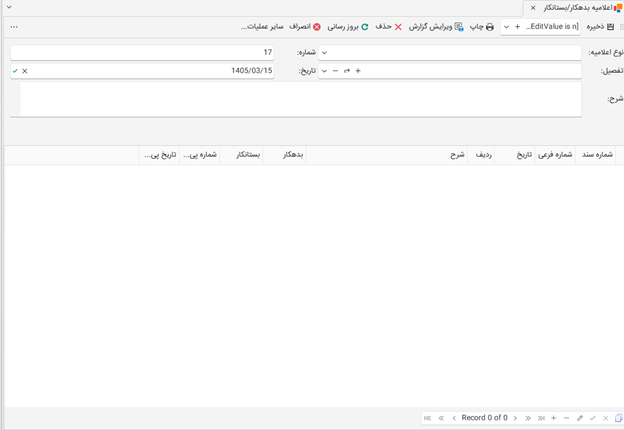This screenshot has height=430, width=624.
Task: Open the toolbar overflow three-dots menu
Action: click(x=14, y=27)
